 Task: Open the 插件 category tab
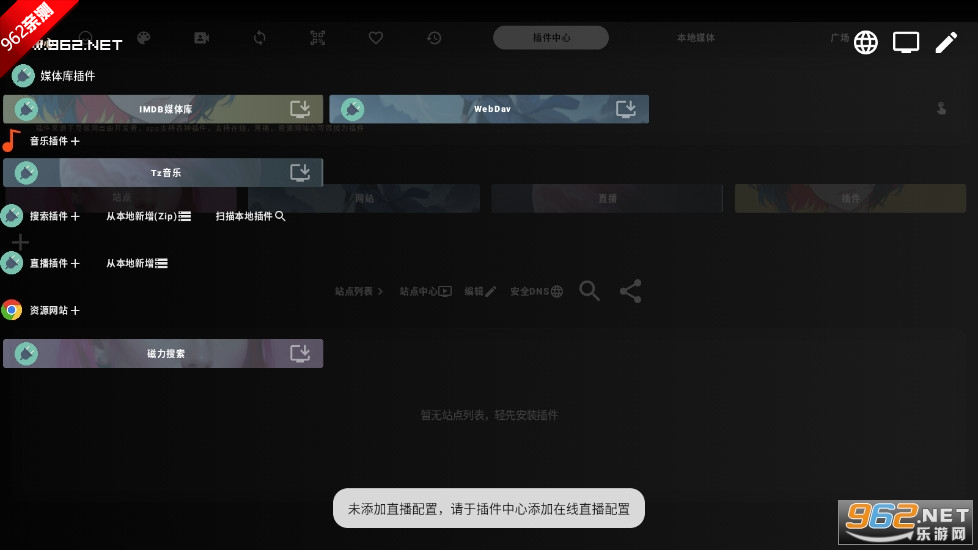(850, 198)
